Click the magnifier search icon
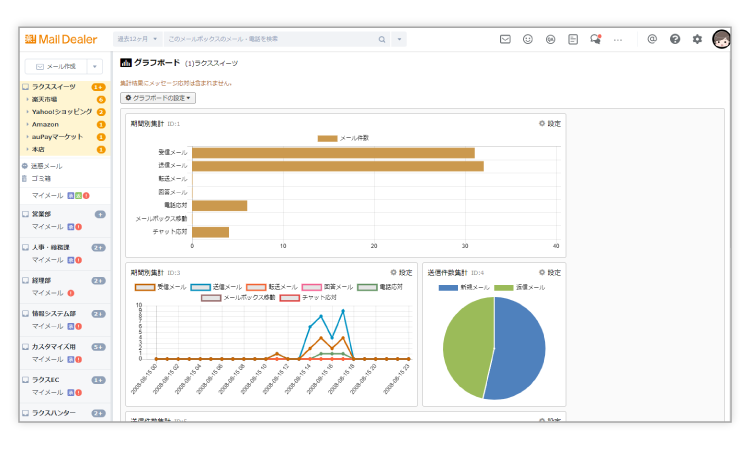 [382, 39]
